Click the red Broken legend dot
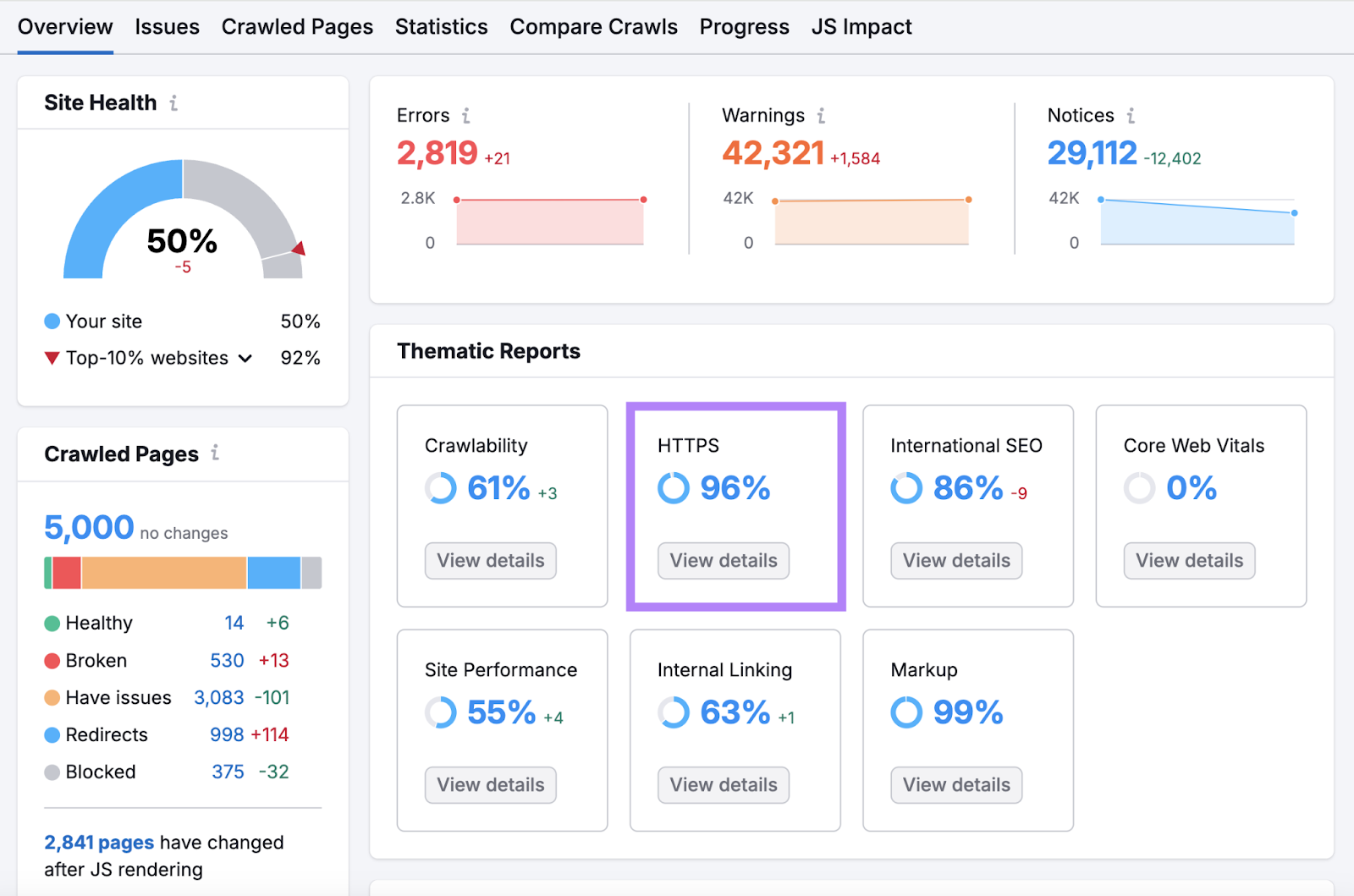 (x=52, y=661)
